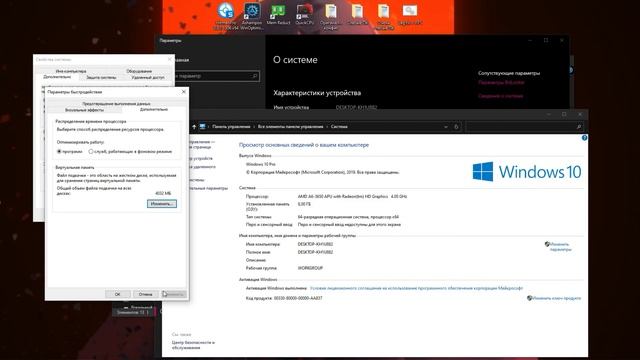Screen dimensions: 640x360
Task: Expand the address bar history dropdown arrow
Action: coord(445,127)
